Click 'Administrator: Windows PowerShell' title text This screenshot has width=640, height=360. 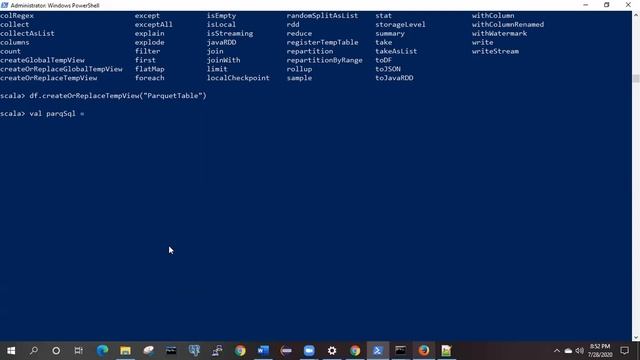coord(55,5)
